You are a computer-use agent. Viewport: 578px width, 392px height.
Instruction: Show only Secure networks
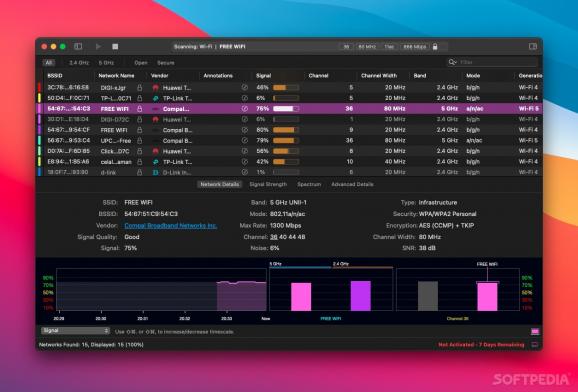(x=166, y=63)
